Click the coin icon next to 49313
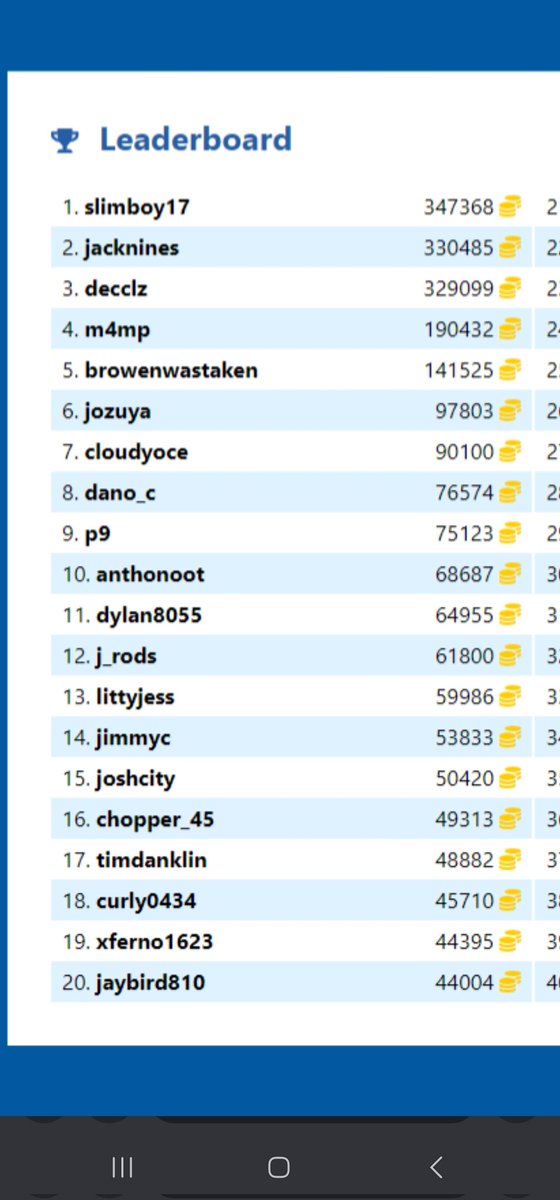Viewport: 560px width, 1200px height. click(510, 819)
